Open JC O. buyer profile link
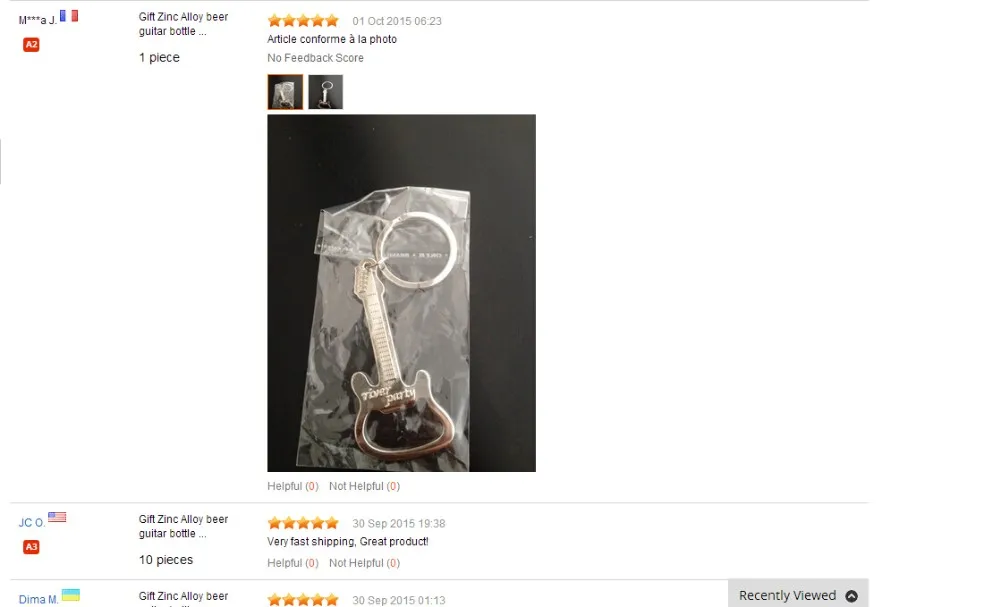 32,523
